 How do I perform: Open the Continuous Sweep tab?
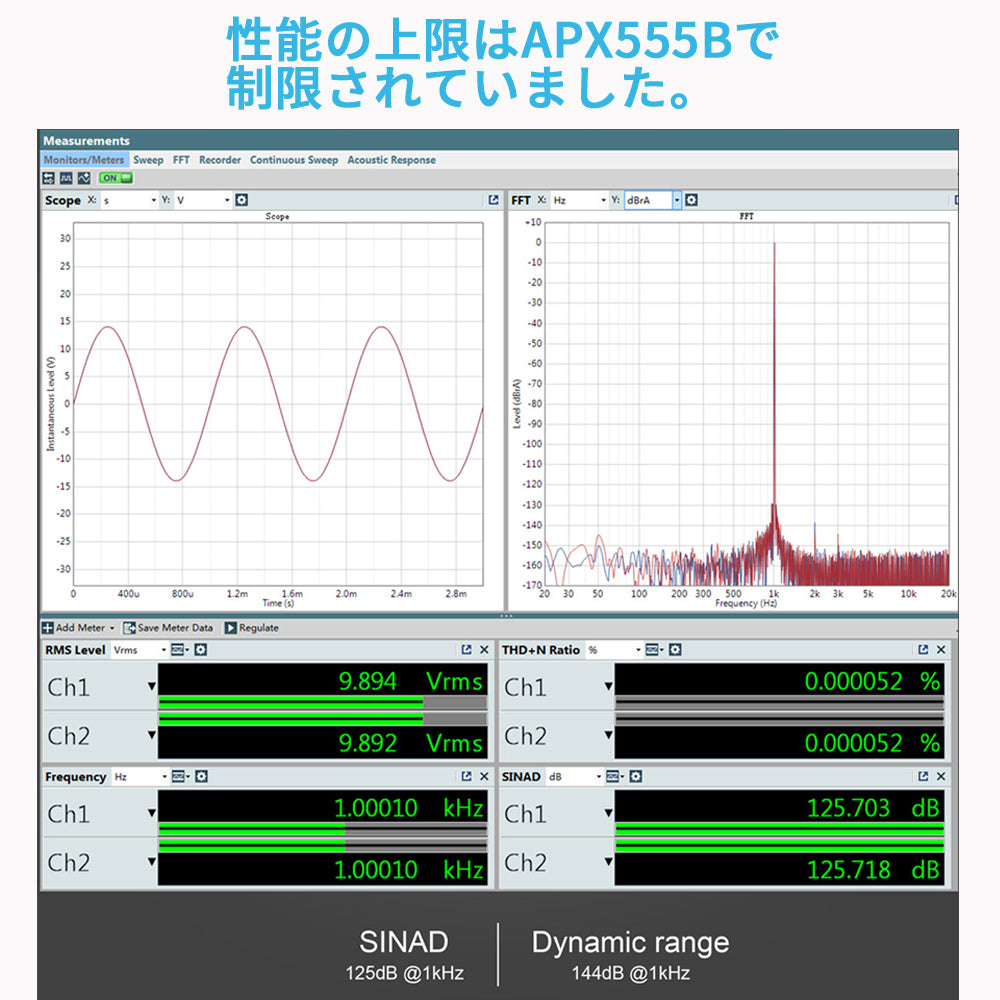point(294,160)
